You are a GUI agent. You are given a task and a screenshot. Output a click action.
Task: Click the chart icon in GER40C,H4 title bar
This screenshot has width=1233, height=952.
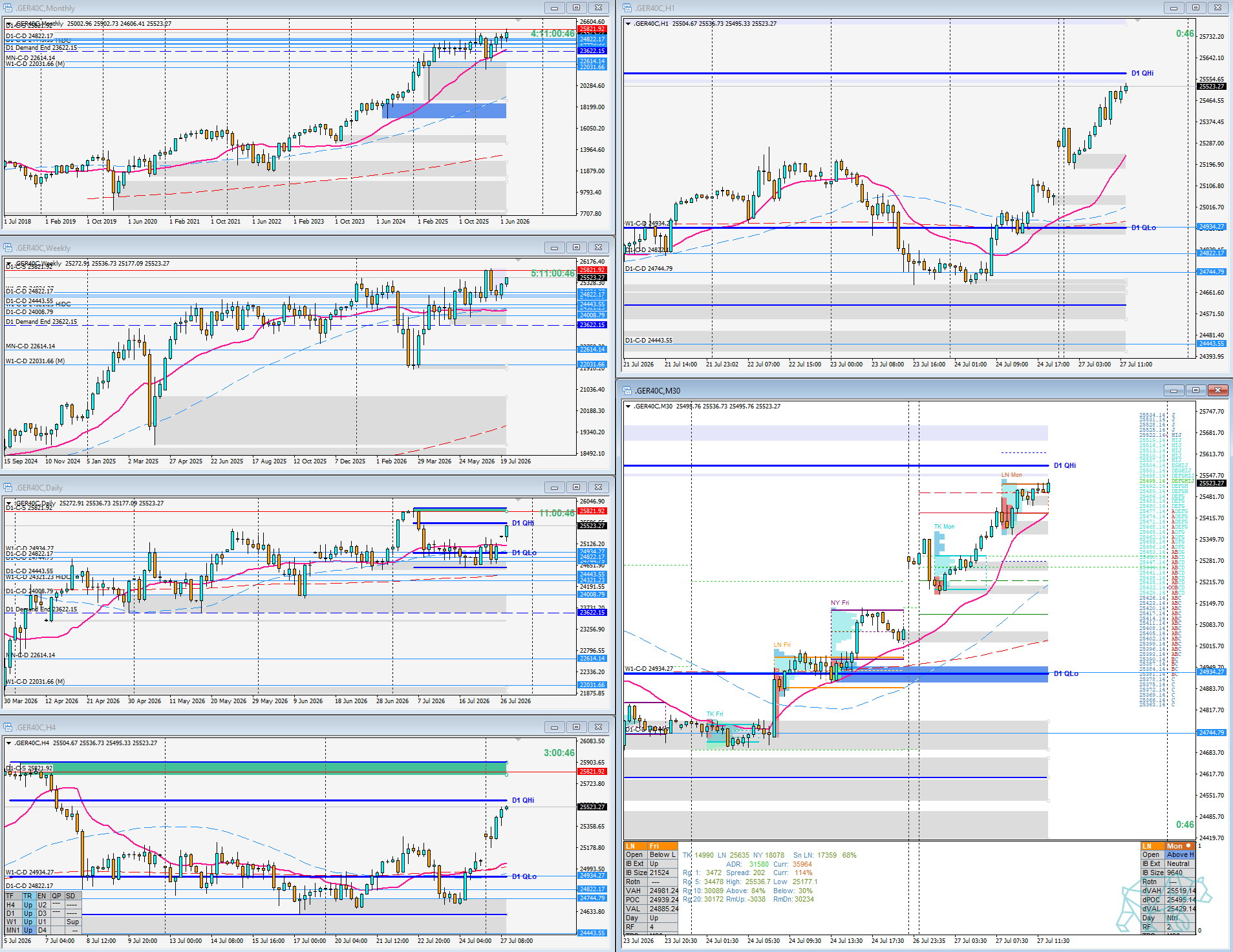point(8,727)
